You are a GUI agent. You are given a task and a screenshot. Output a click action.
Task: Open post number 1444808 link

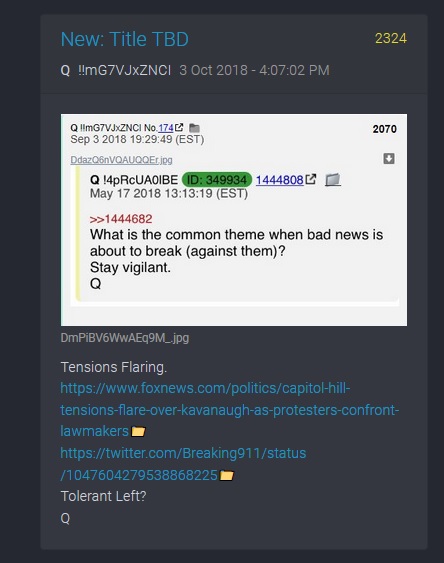280,180
